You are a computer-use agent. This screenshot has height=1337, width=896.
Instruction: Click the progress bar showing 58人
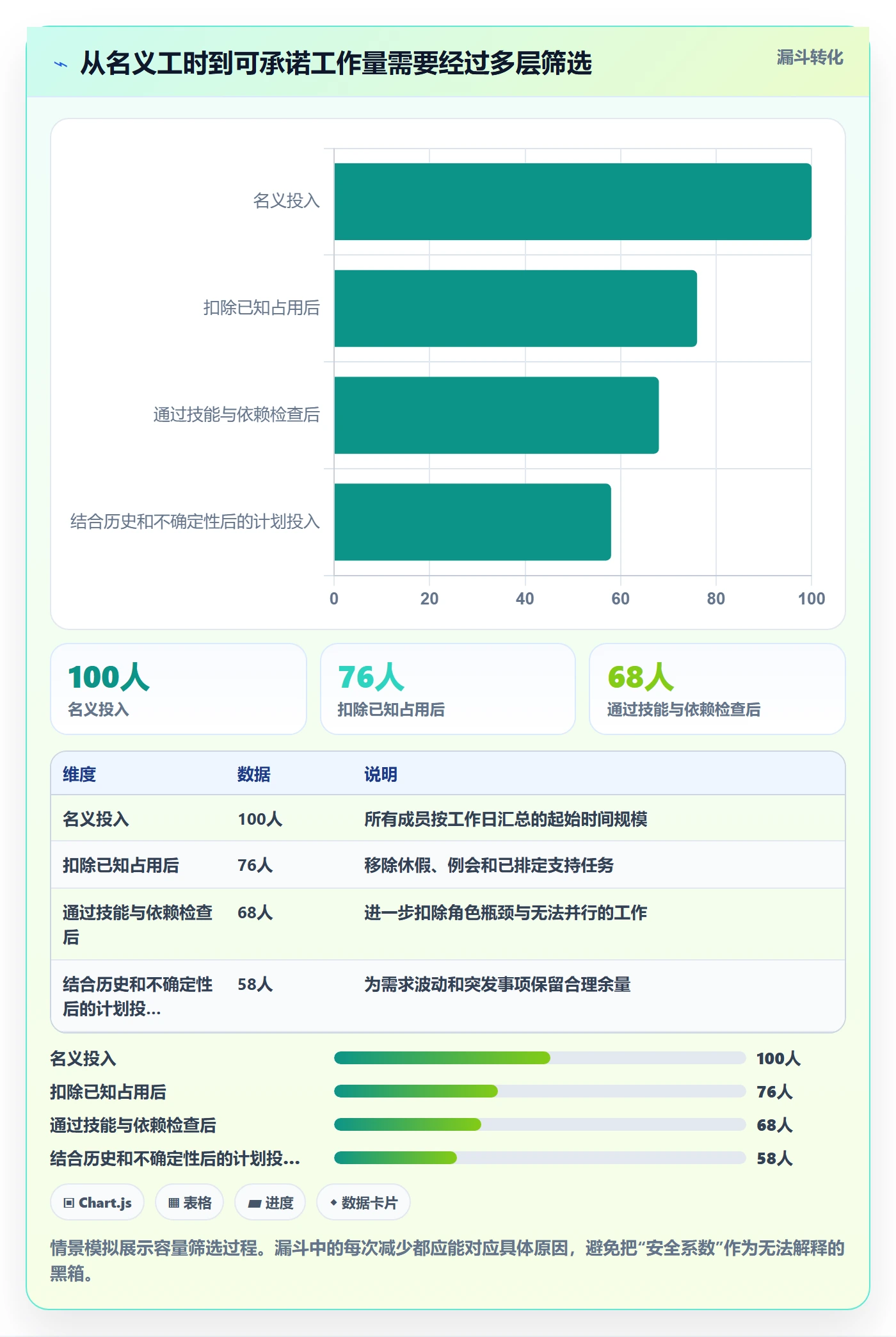[x=540, y=1158]
